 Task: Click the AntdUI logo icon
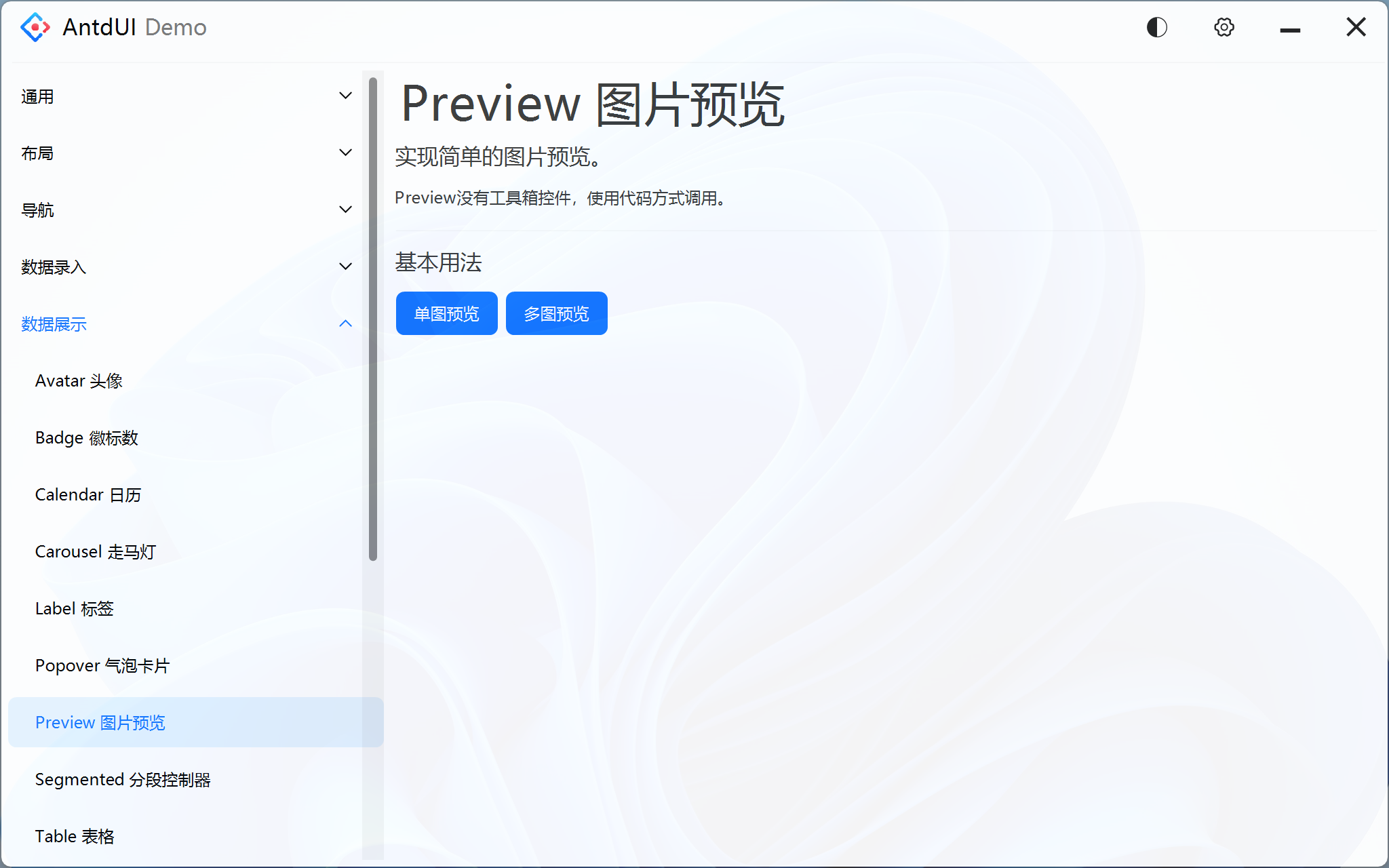[35, 27]
